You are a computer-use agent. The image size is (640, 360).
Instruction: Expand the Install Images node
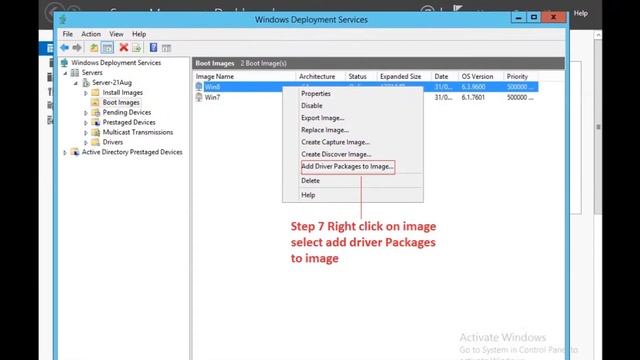pos(86,93)
